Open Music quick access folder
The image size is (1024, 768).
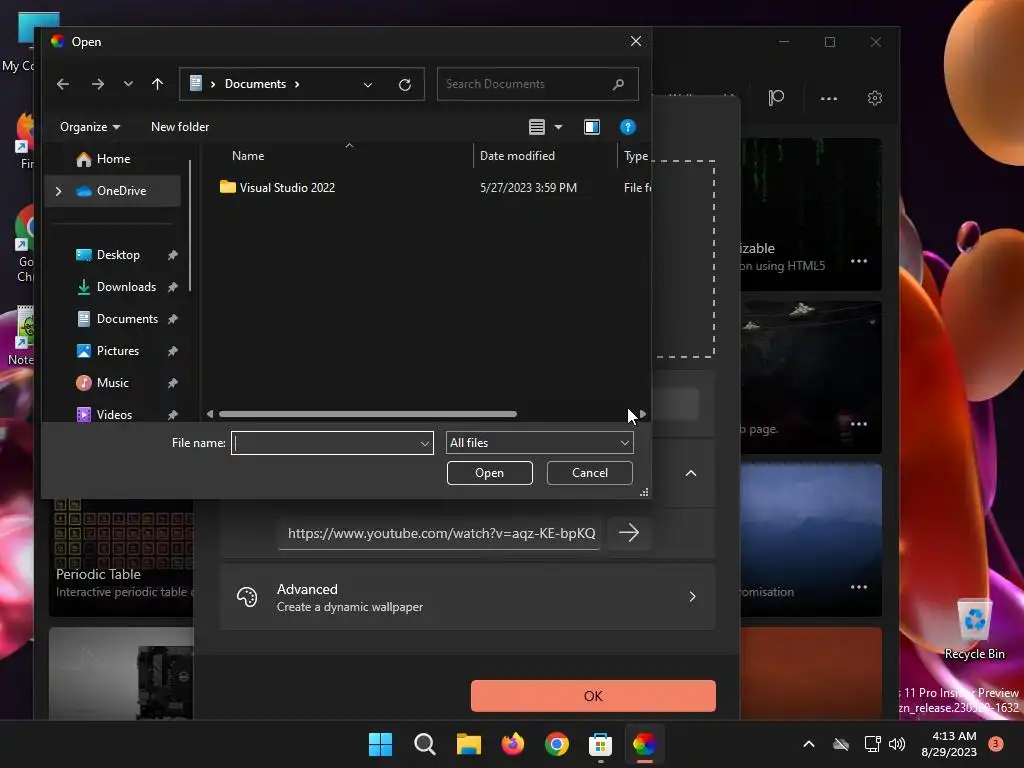112,383
